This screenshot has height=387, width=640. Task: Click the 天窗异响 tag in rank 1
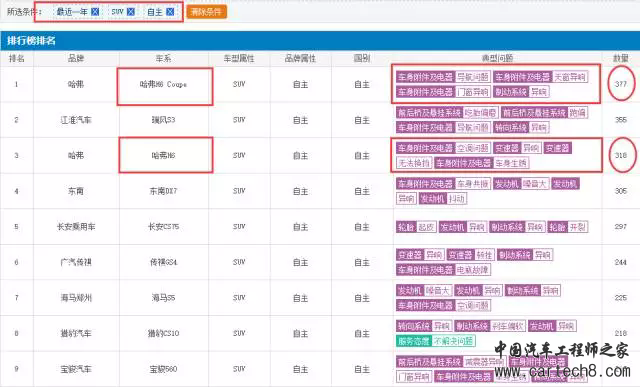[569, 77]
